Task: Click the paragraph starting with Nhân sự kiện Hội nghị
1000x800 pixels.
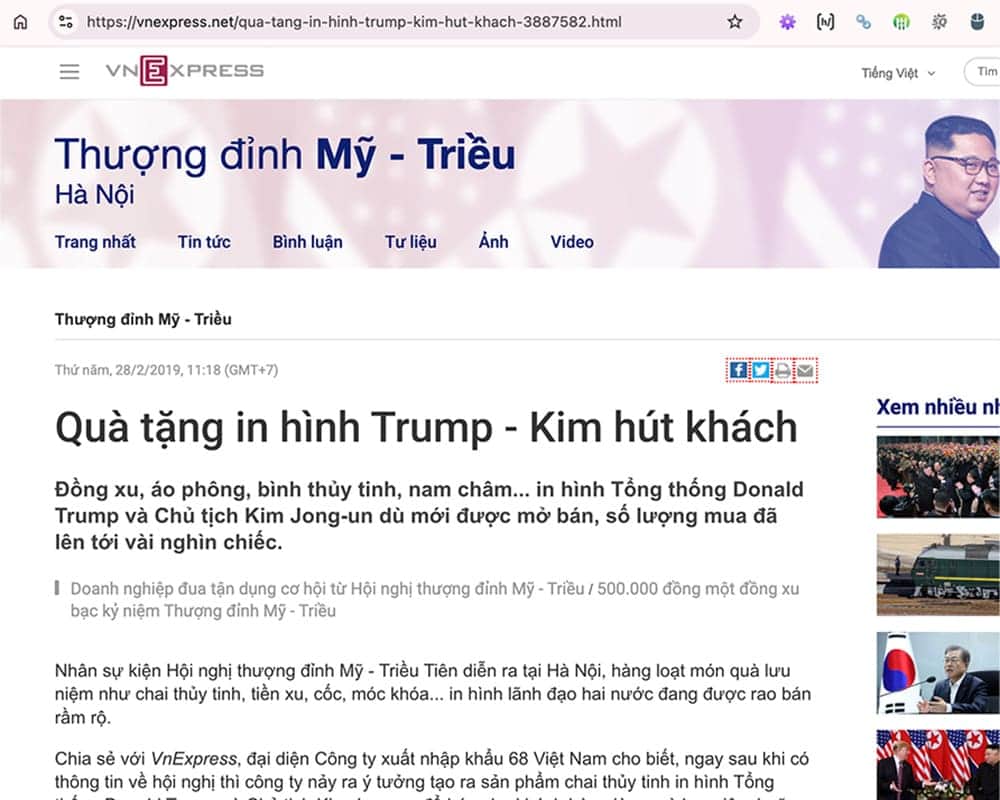Action: pos(433,693)
